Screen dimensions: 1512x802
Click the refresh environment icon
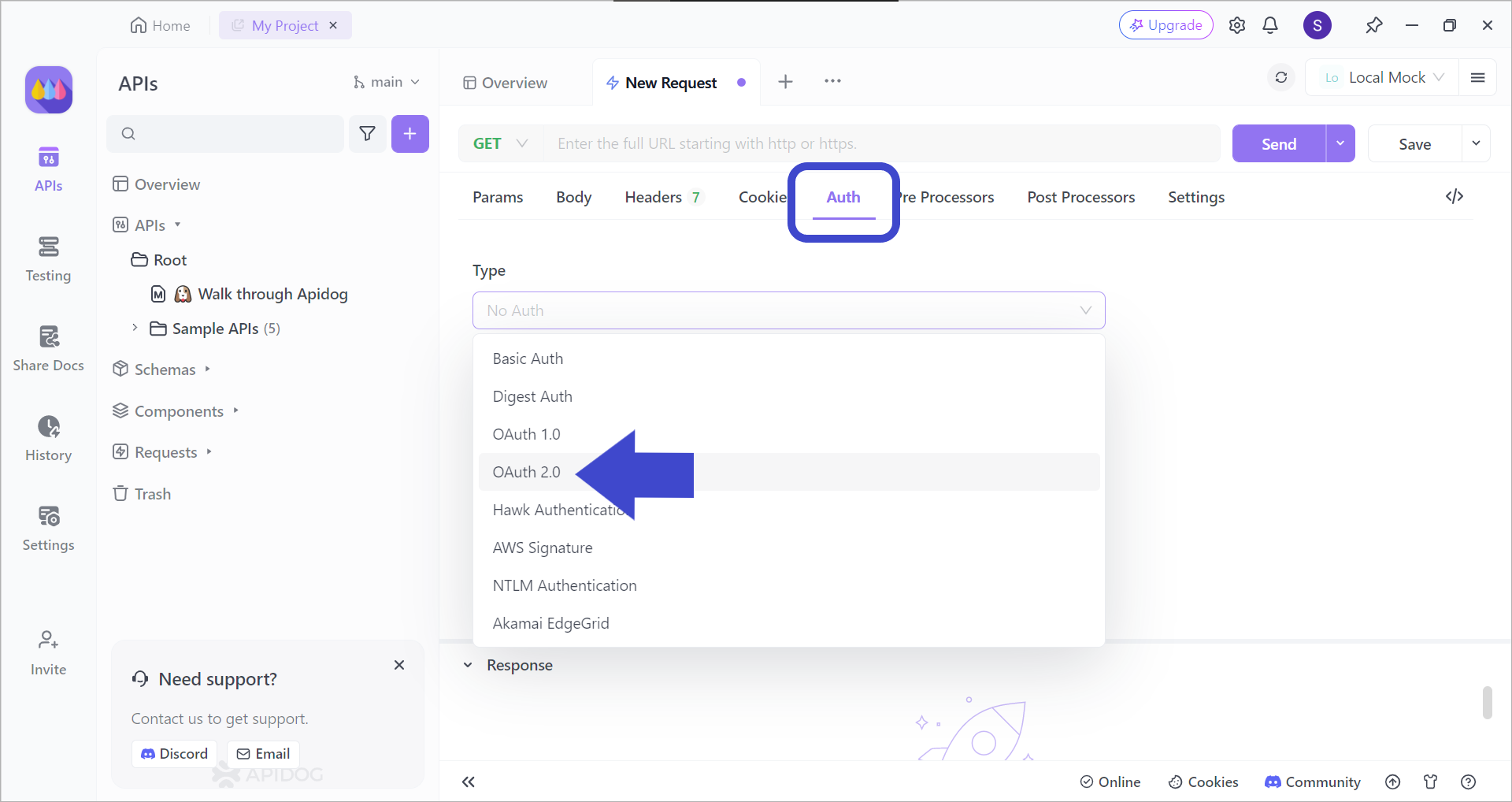point(1281,77)
